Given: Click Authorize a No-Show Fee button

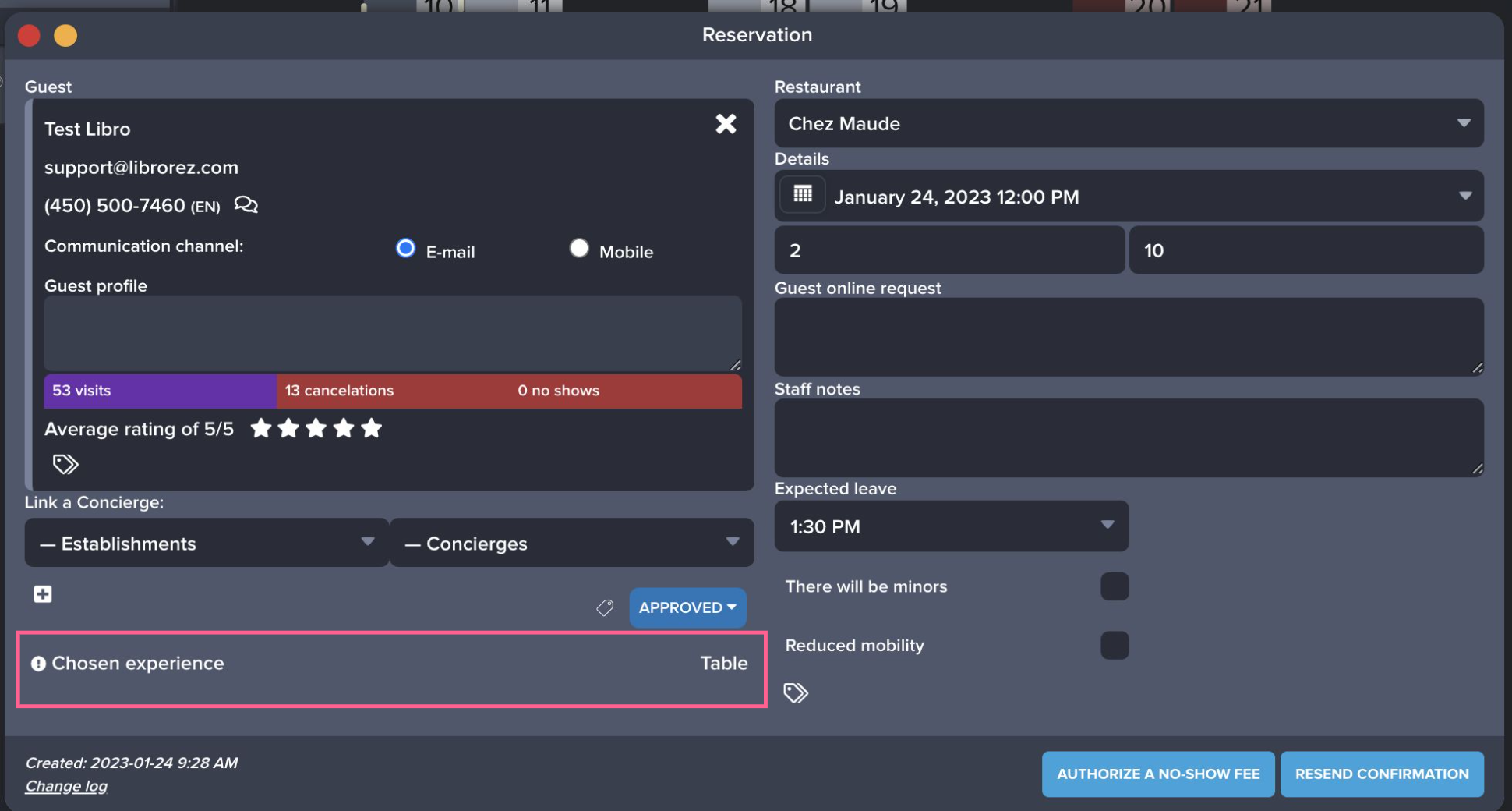Looking at the screenshot, I should (1157, 774).
